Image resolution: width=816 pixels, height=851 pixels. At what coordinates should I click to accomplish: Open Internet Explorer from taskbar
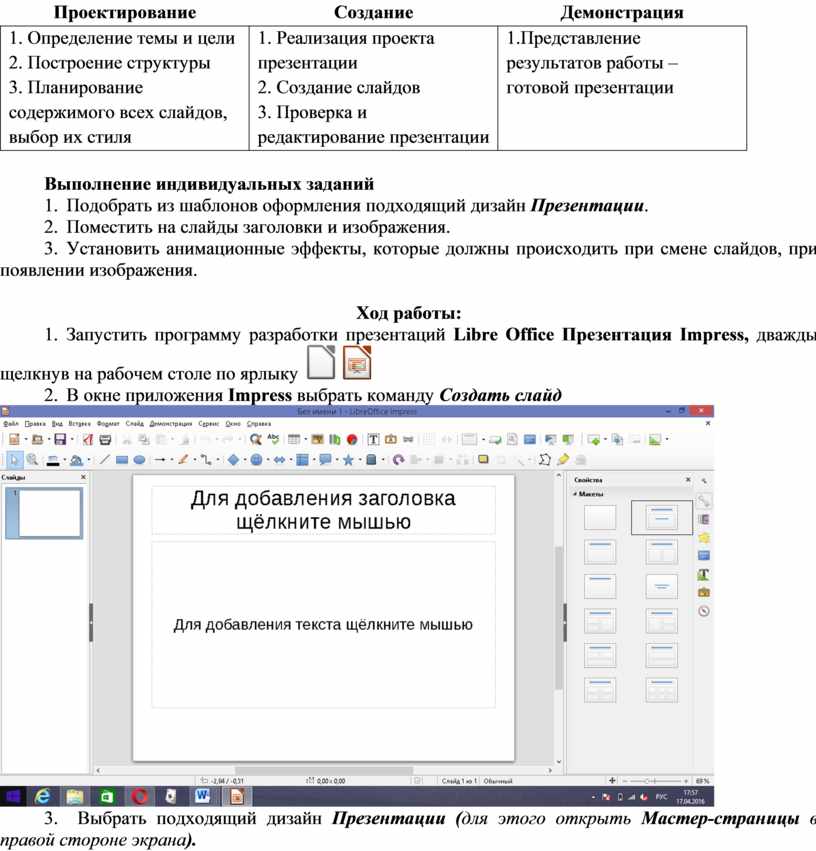42,796
